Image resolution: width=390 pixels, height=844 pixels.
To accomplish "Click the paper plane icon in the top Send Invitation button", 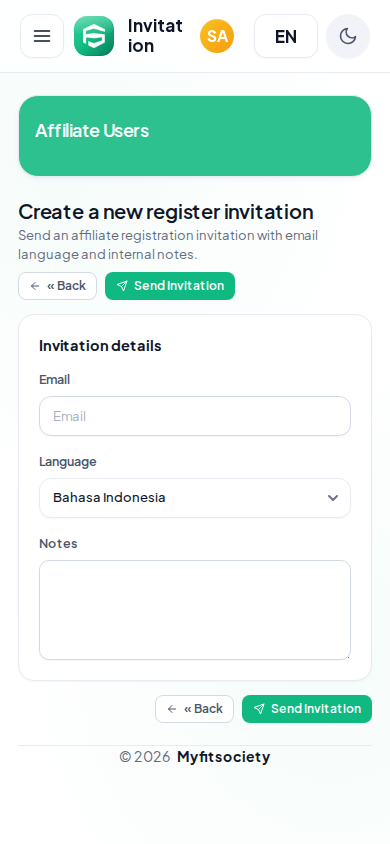I will 122,286.
